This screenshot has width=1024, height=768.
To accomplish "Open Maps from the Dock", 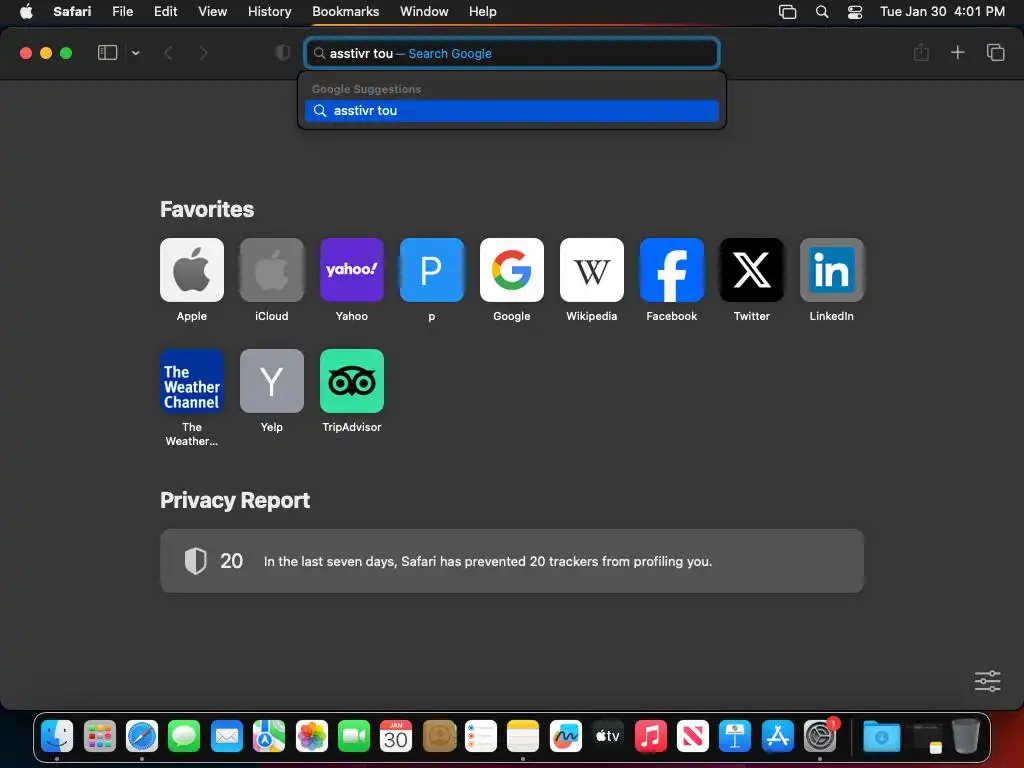I will tap(269, 737).
